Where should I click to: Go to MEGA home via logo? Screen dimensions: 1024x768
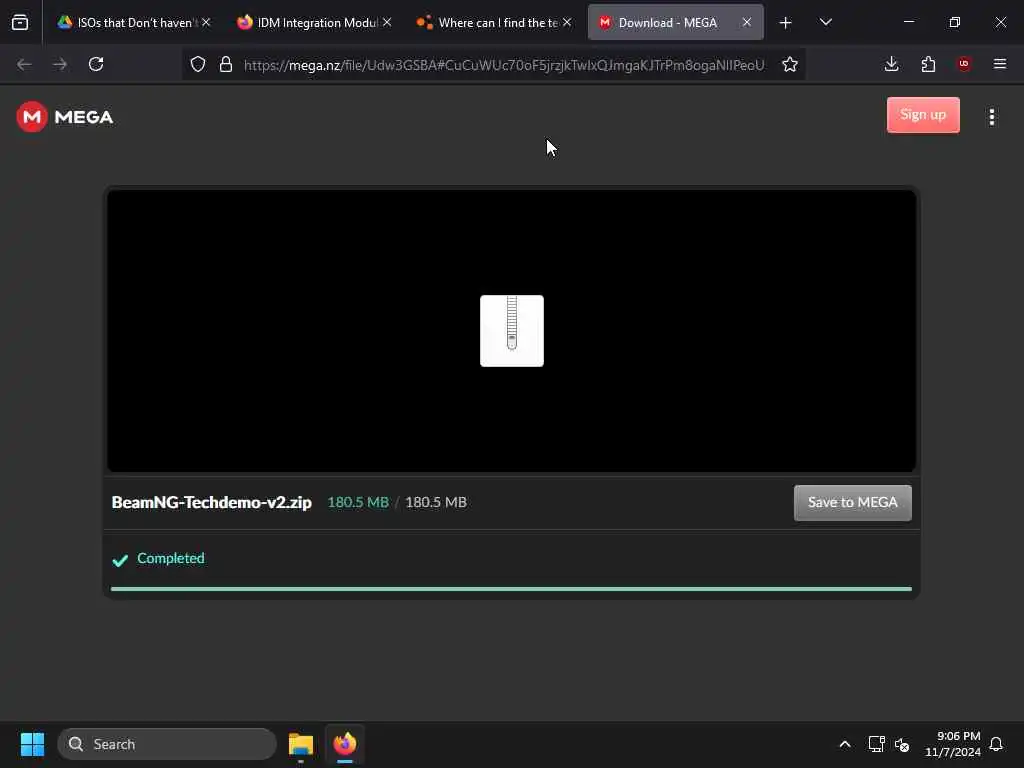[x=65, y=117]
